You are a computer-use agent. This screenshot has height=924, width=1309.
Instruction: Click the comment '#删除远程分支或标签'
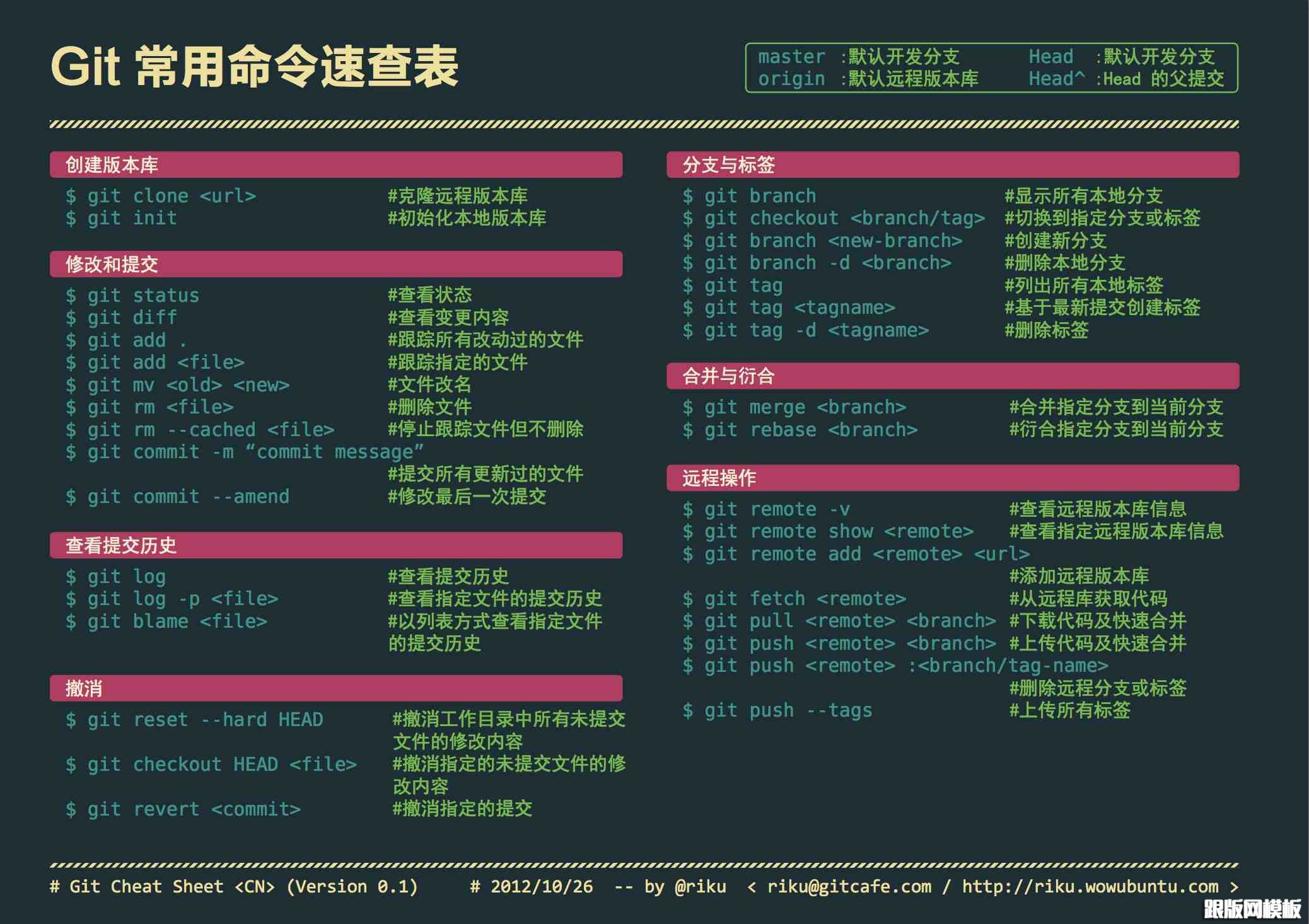tap(1097, 688)
